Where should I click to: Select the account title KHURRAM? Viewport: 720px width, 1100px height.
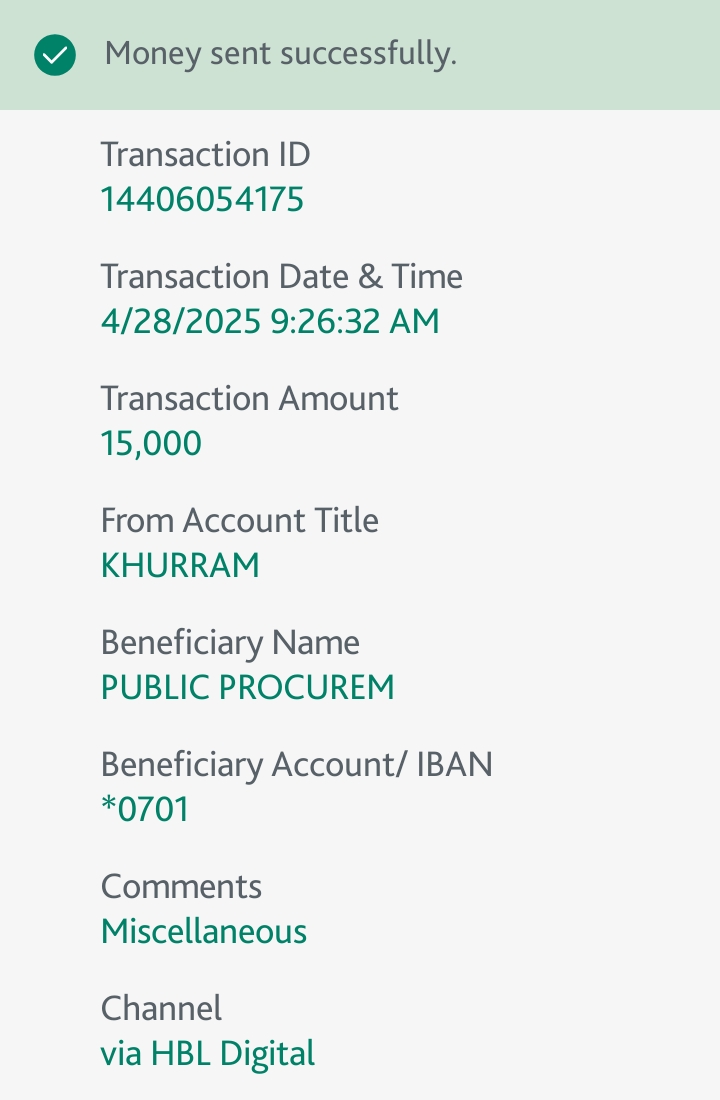tap(180, 565)
